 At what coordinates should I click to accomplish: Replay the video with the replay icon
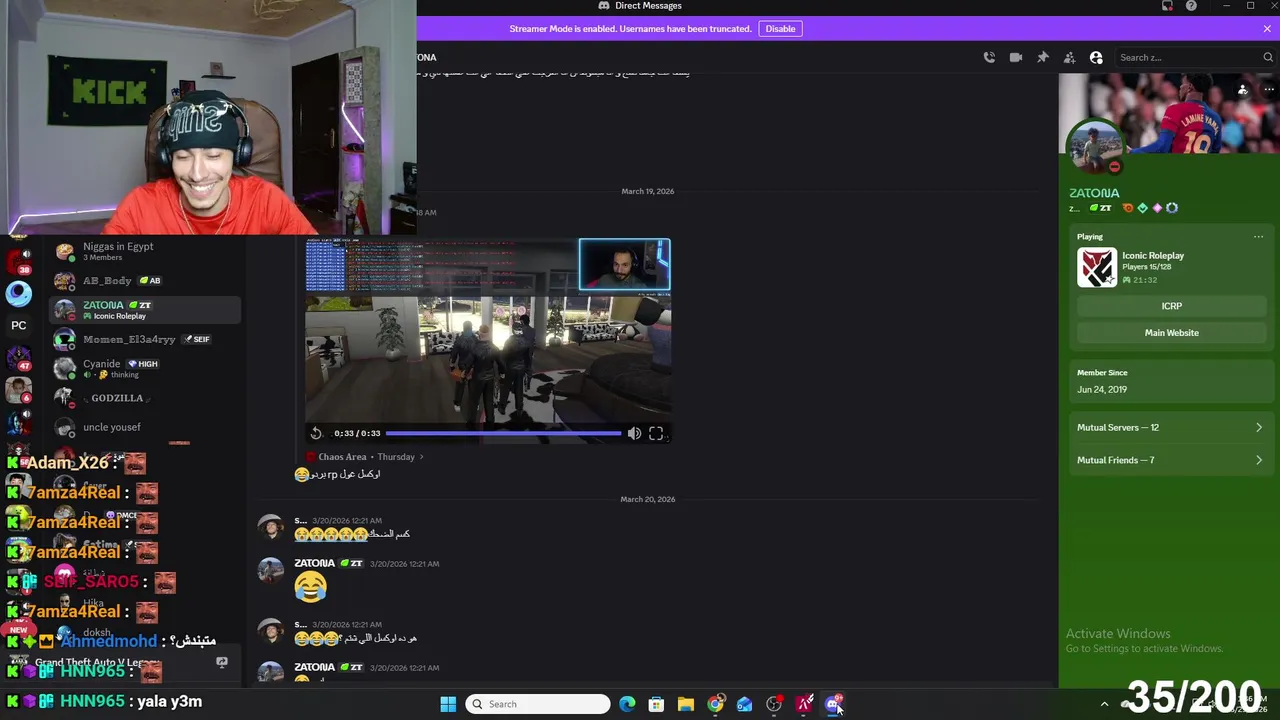[316, 433]
